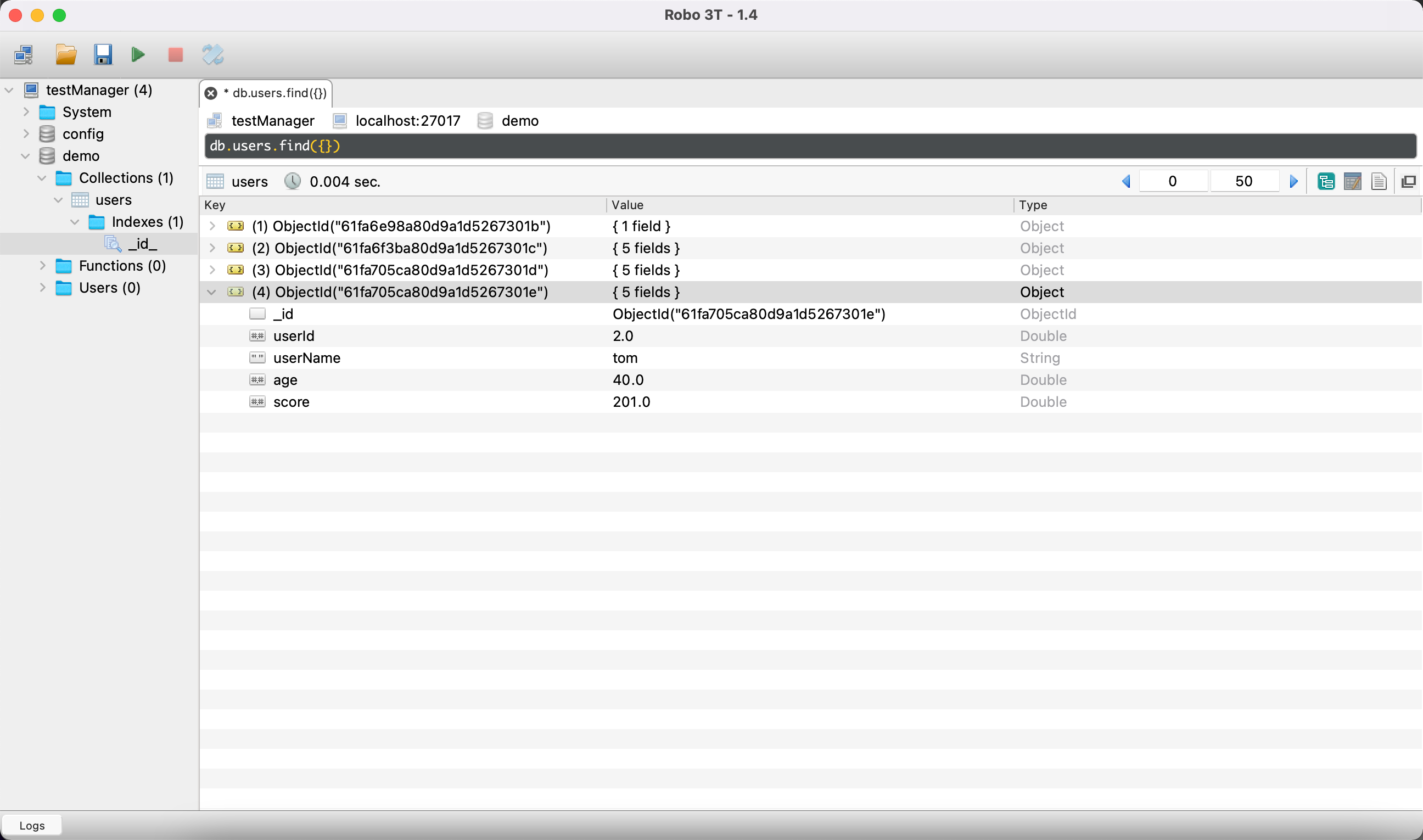The height and width of the screenshot is (840, 1423).
Task: Click the Connect to server toolbar icon
Action: [x=24, y=55]
